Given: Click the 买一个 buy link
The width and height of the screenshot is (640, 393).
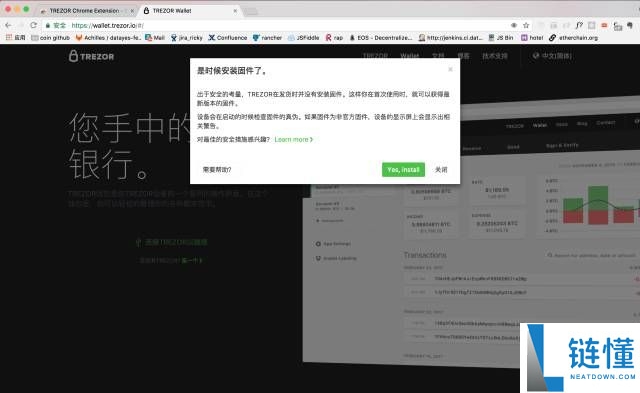Looking at the screenshot, I should pyautogui.click(x=192, y=260).
